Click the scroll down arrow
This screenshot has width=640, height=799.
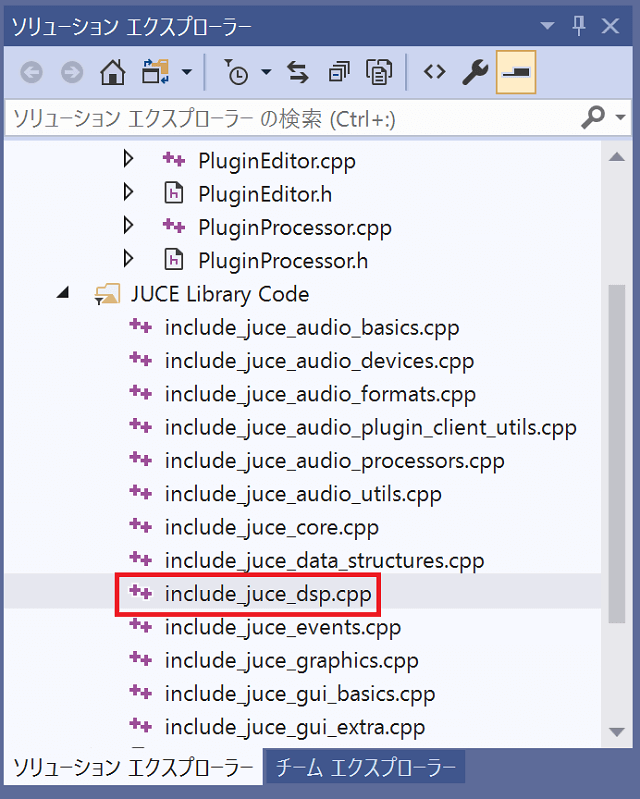[617, 732]
